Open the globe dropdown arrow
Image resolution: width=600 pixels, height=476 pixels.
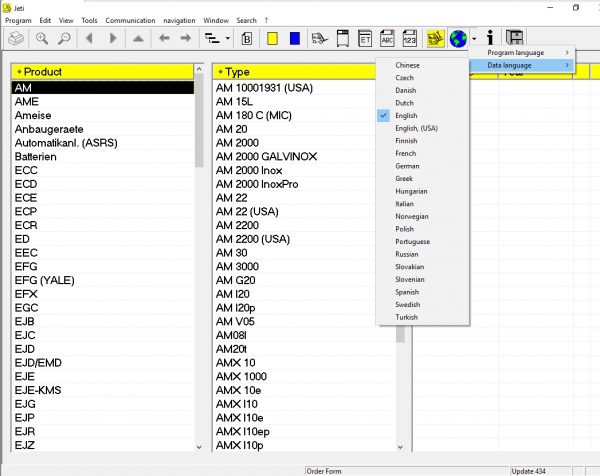coord(474,39)
